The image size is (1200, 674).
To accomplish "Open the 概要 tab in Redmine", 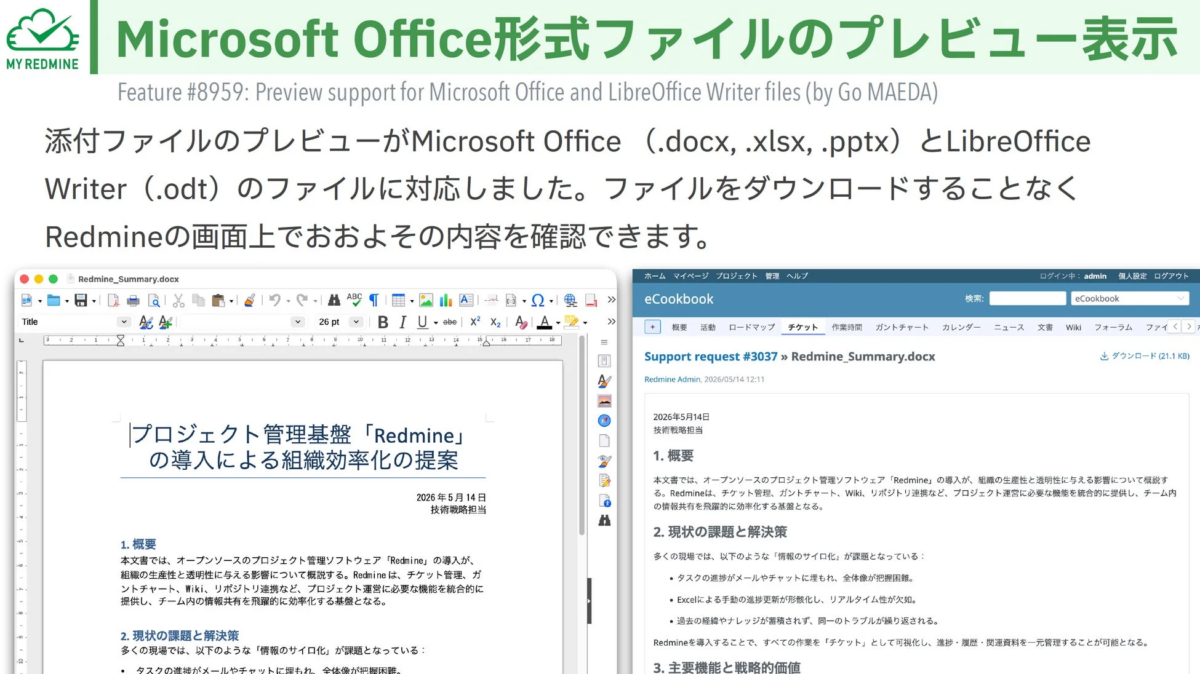I will (x=679, y=327).
